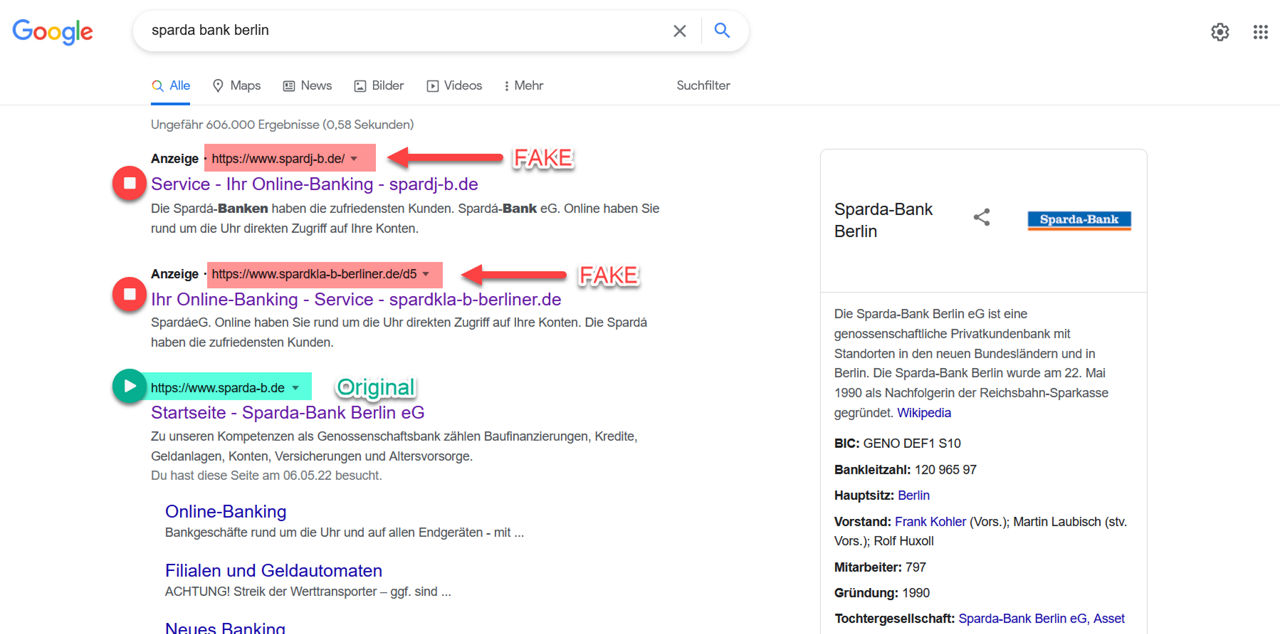Click the Sparda-Bank logo thumbnail
The width and height of the screenshot is (1280, 634).
click(1079, 220)
